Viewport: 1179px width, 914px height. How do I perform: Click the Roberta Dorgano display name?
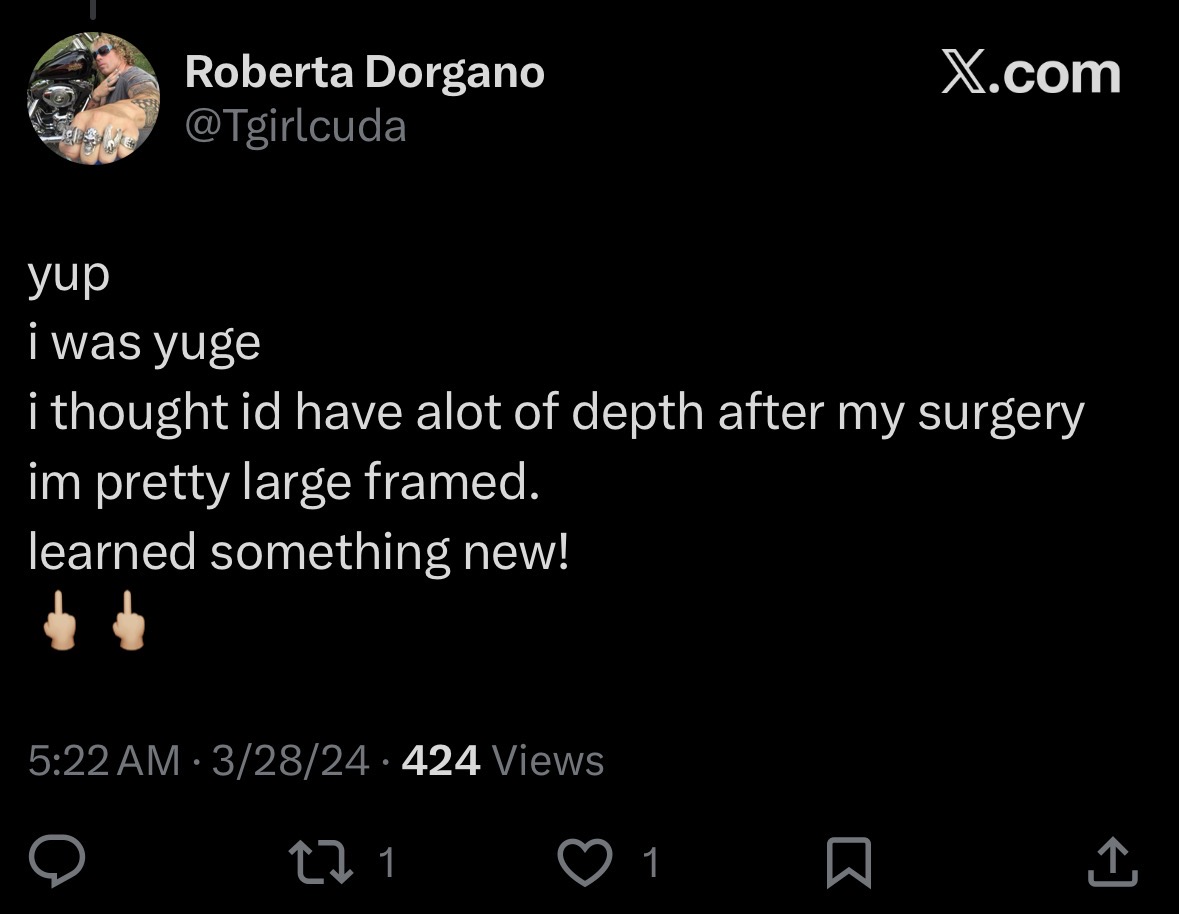365,73
